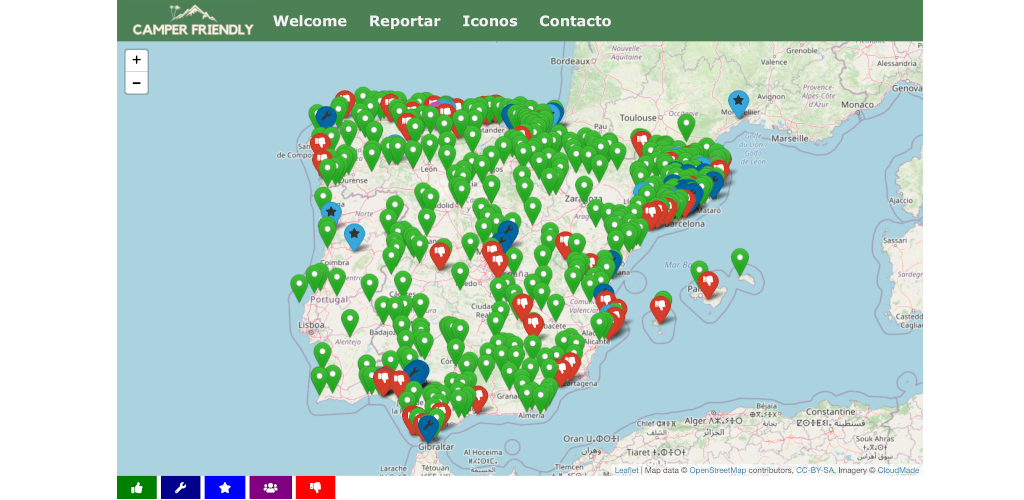The width and height of the screenshot is (1024, 500).
Task: Open the CC-BY-SA license link
Action: click(814, 471)
